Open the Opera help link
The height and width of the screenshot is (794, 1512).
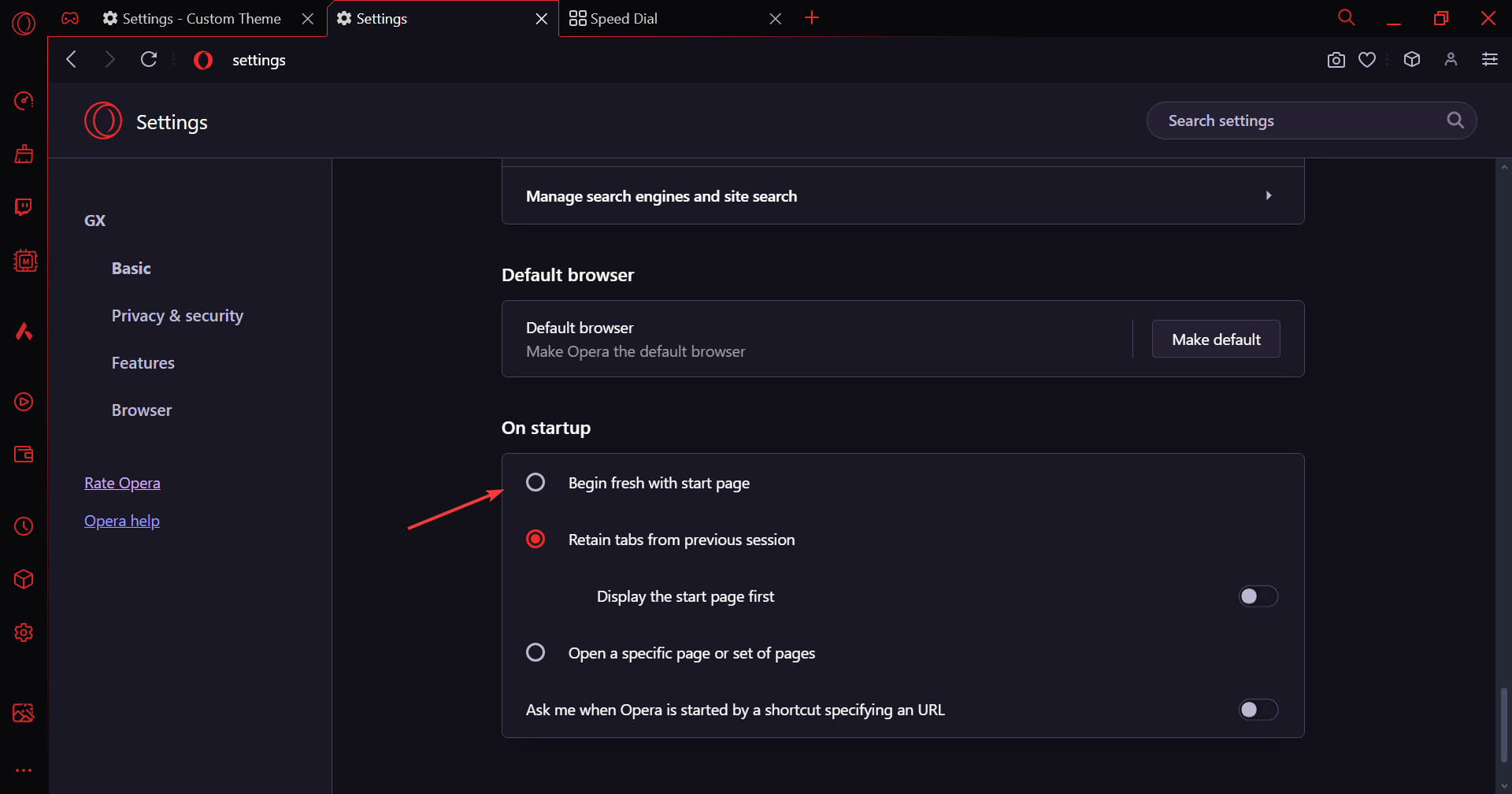click(122, 521)
